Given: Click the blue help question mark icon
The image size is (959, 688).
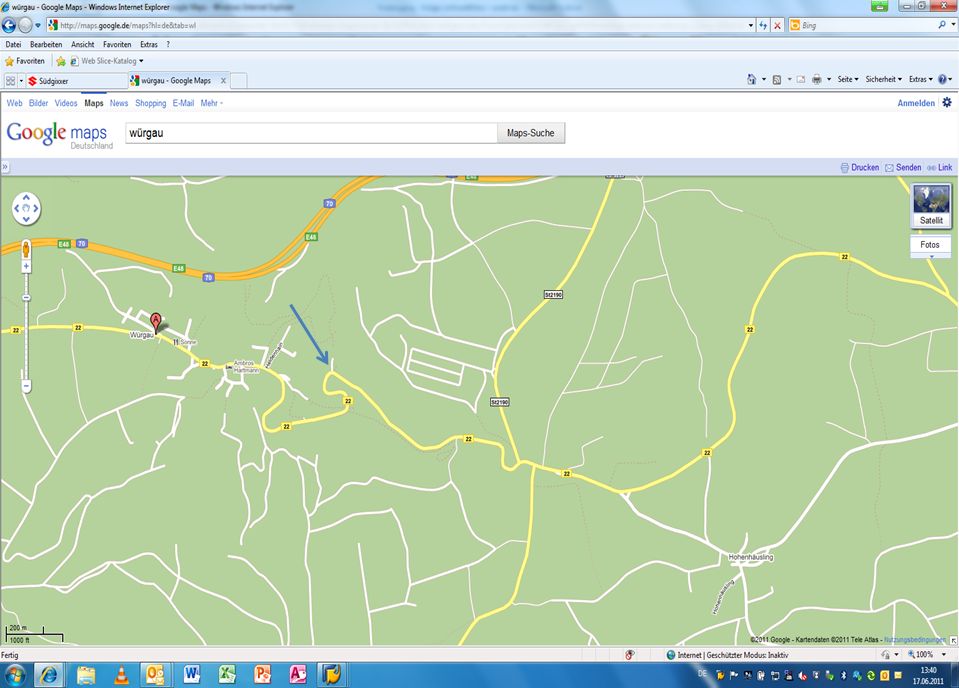Looking at the screenshot, I should [942, 80].
